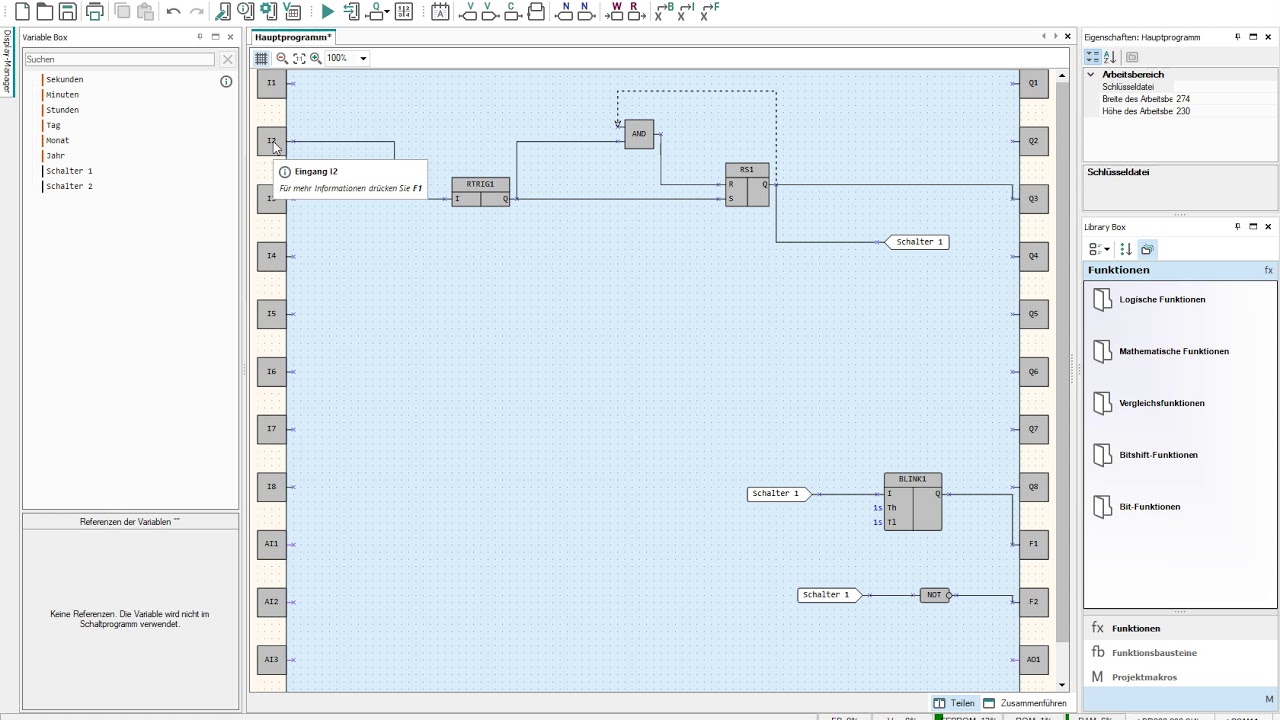Click the Suchen search field
This screenshot has width=1280, height=720.
coord(119,59)
